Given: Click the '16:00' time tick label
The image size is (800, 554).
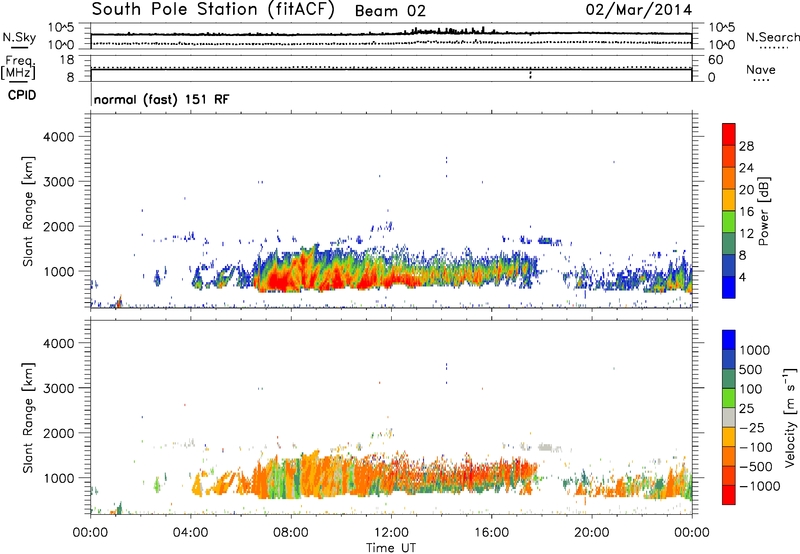Looking at the screenshot, I should click(x=491, y=533).
